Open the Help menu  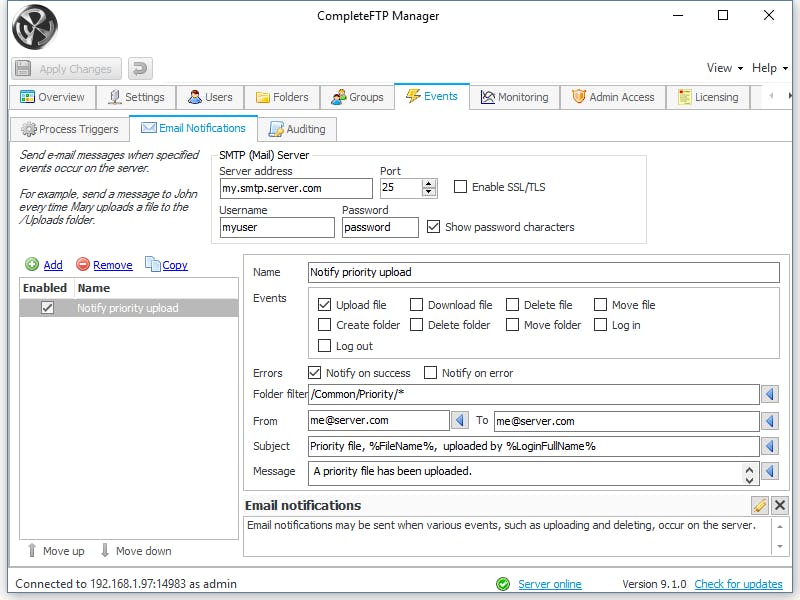[x=769, y=68]
